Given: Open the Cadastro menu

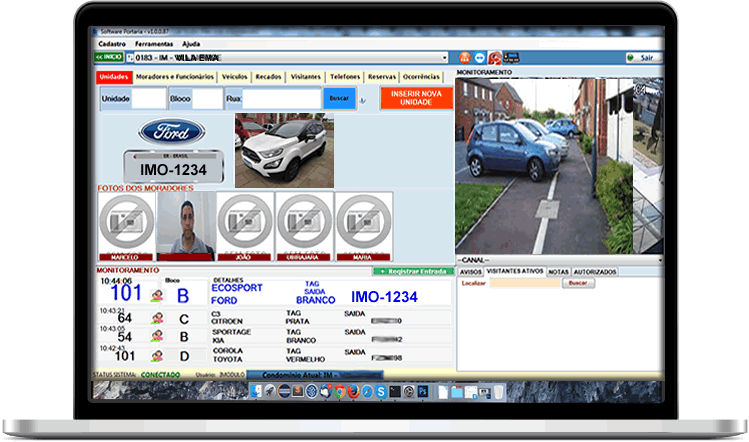Looking at the screenshot, I should click(x=112, y=44).
